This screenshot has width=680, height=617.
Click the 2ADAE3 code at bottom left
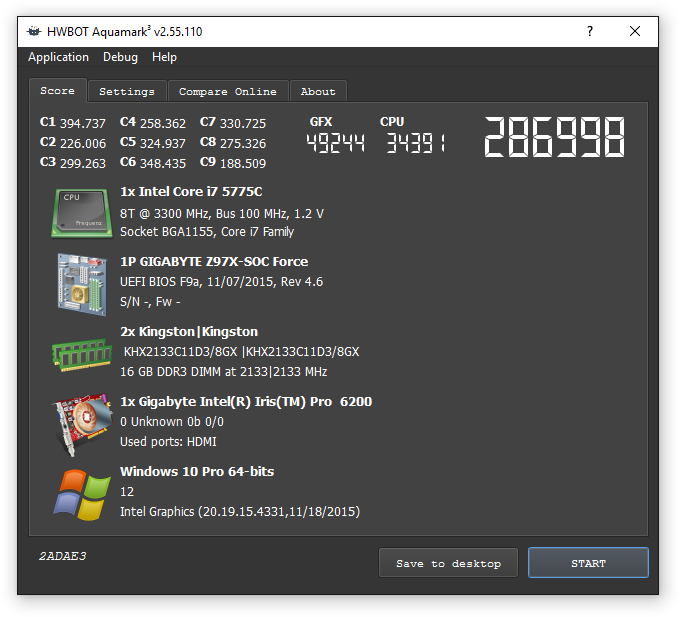point(63,556)
